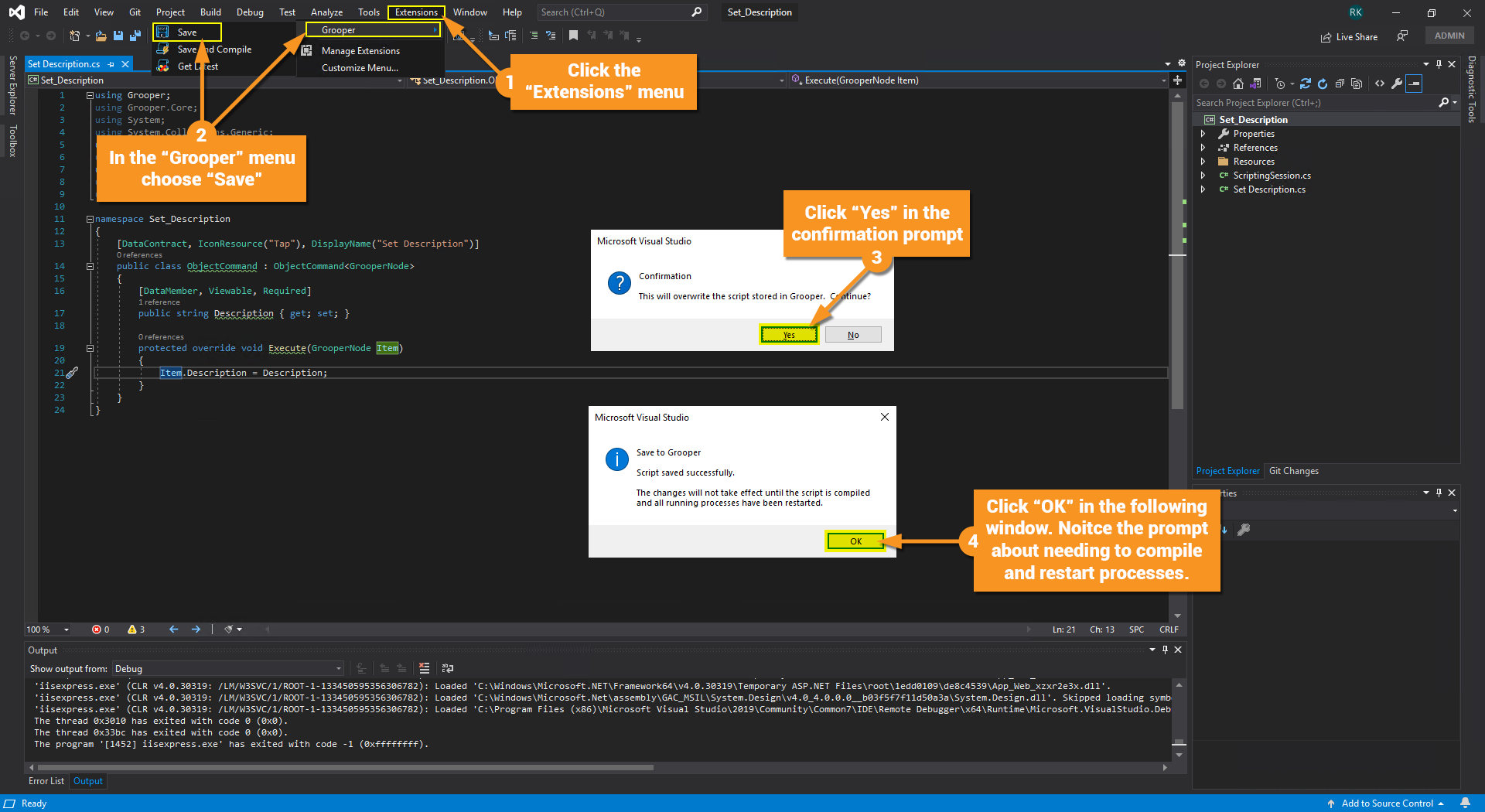Expand the References node
The image size is (1485, 812).
coord(1203,148)
